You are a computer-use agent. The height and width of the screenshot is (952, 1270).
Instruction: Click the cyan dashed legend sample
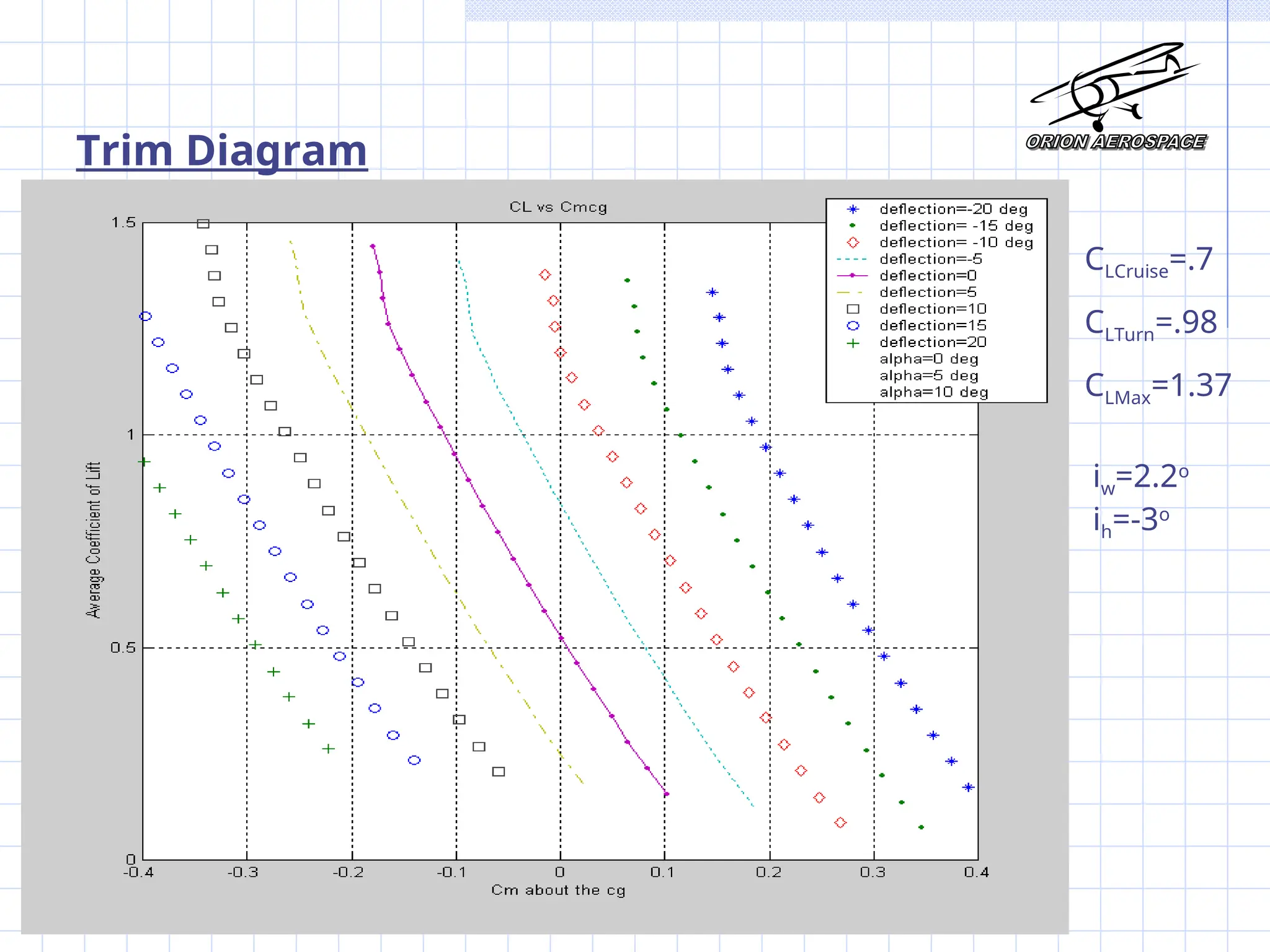pos(852,259)
